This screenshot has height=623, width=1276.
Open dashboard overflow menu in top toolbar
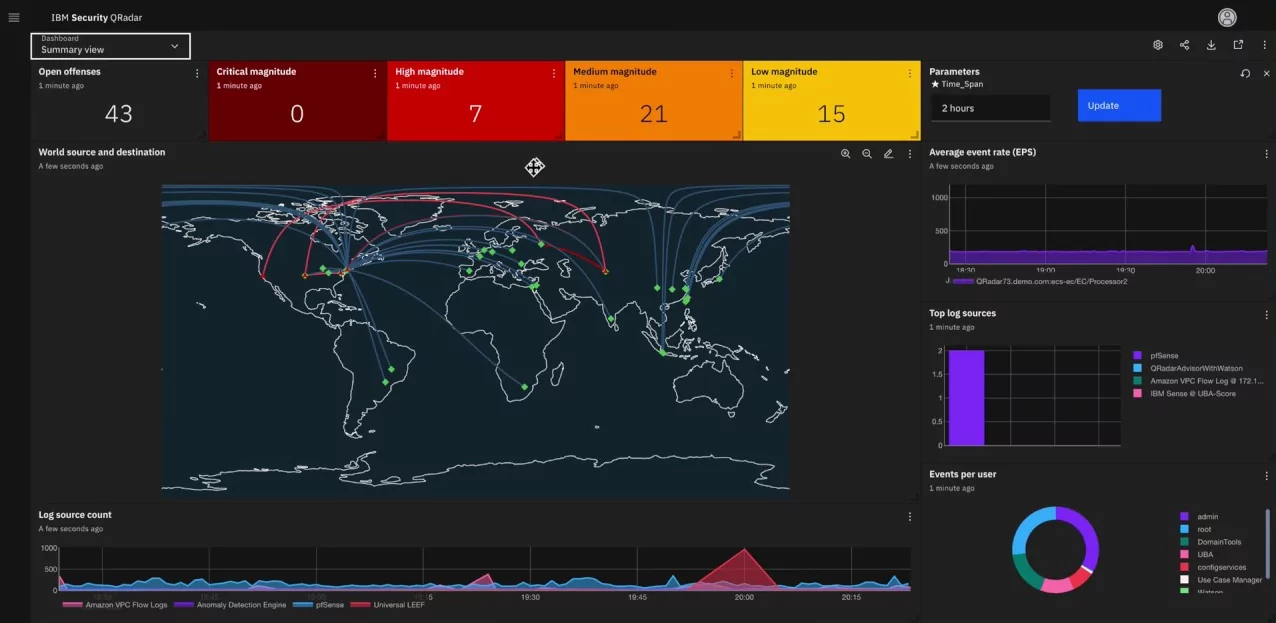1265,45
